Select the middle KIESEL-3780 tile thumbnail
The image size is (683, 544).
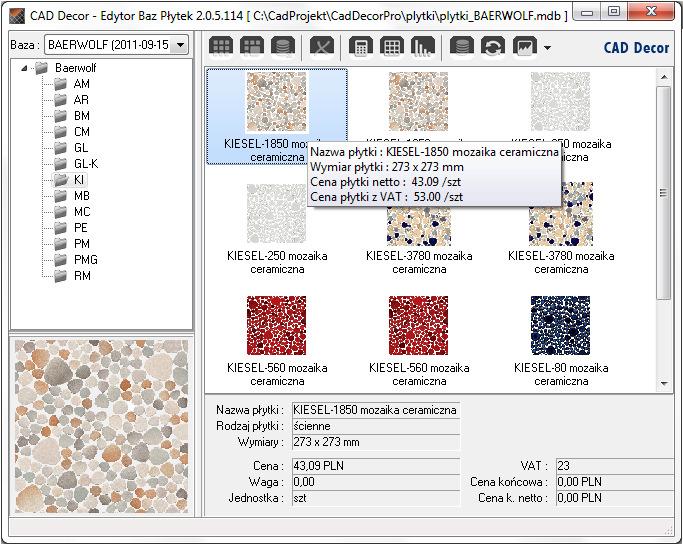(x=419, y=226)
